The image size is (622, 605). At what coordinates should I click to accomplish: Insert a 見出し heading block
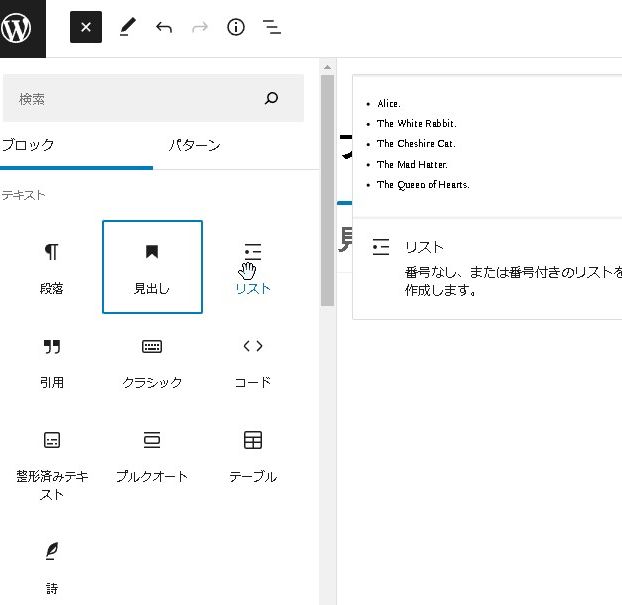[x=152, y=267]
